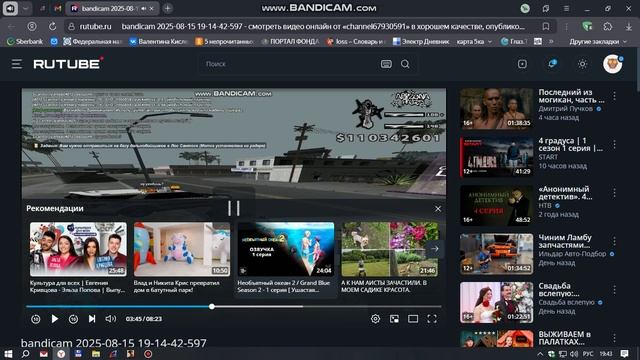Show next recommendations with the arrow
The width and height of the screenshot is (640, 360).
click(x=435, y=249)
